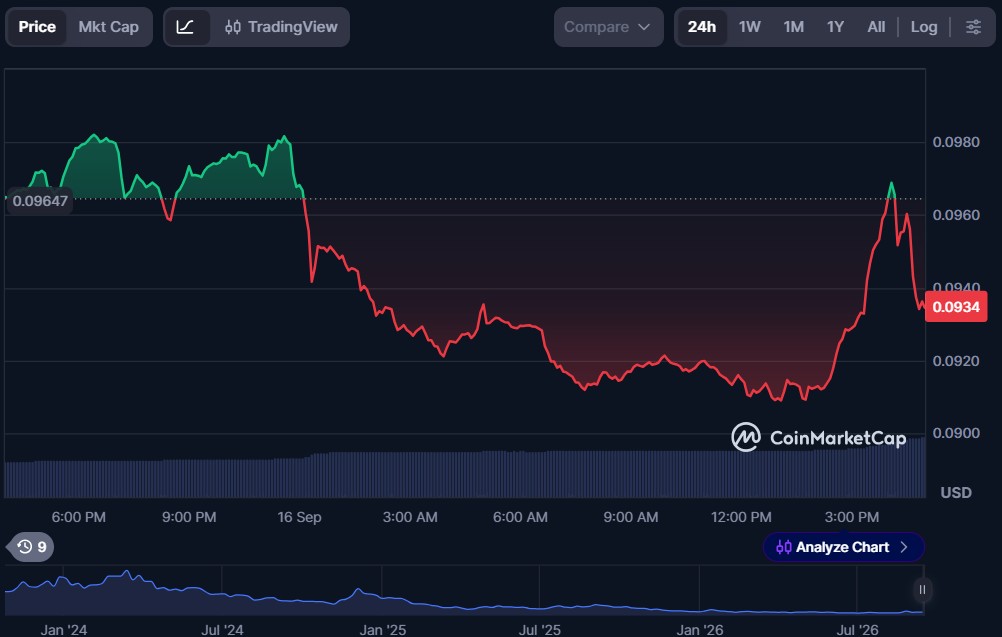Screen dimensions: 1002x637
Task: Click the history clock icon badge
Action: pyautogui.click(x=31, y=547)
